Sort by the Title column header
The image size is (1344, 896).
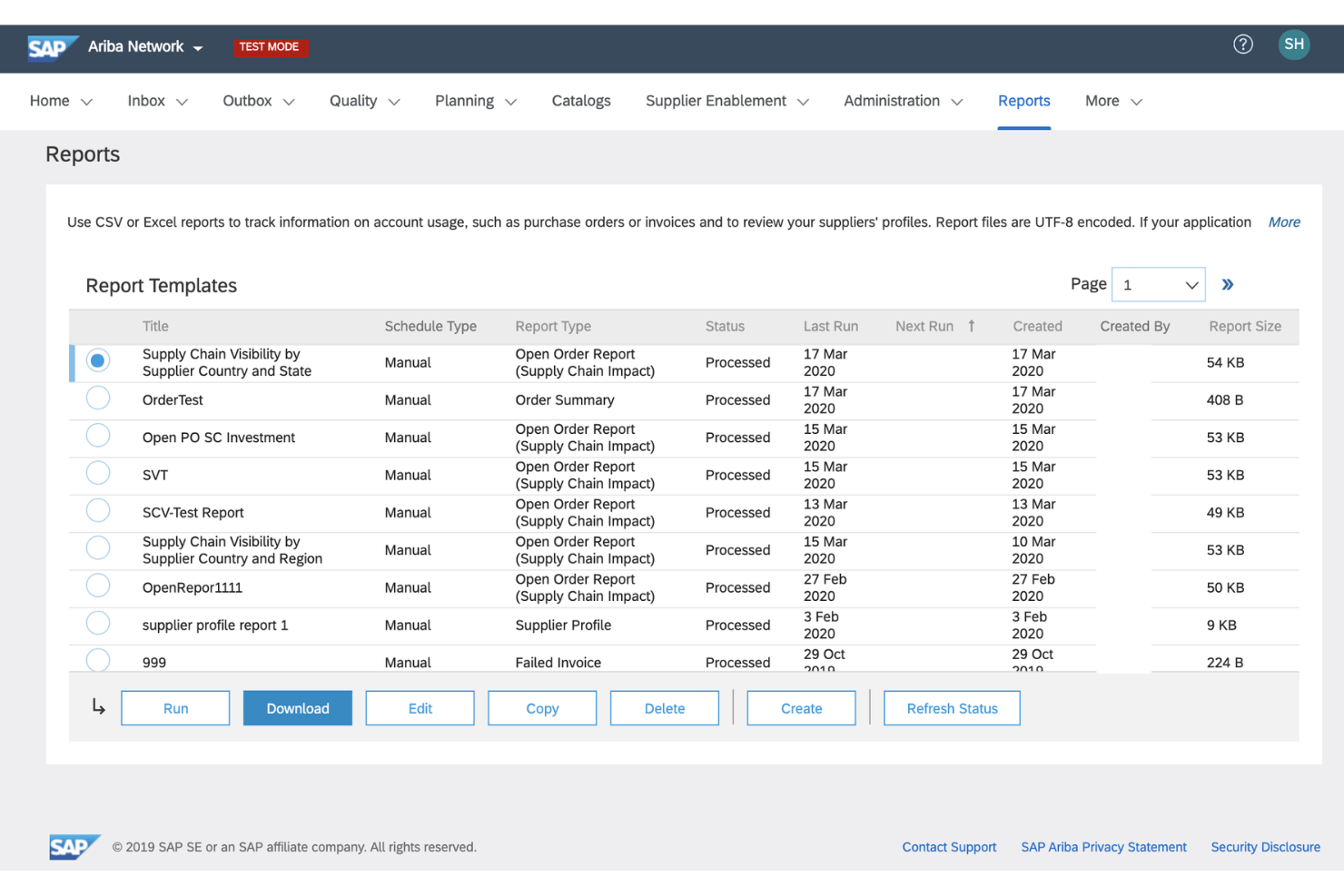(155, 326)
